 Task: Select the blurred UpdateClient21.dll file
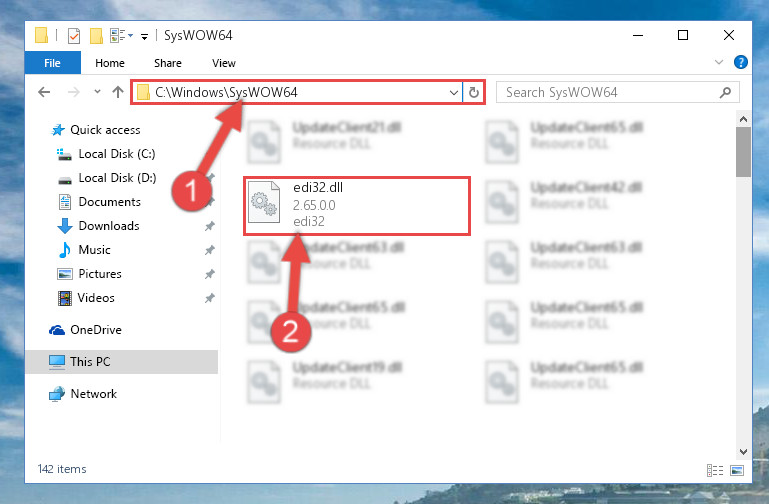coord(325,140)
